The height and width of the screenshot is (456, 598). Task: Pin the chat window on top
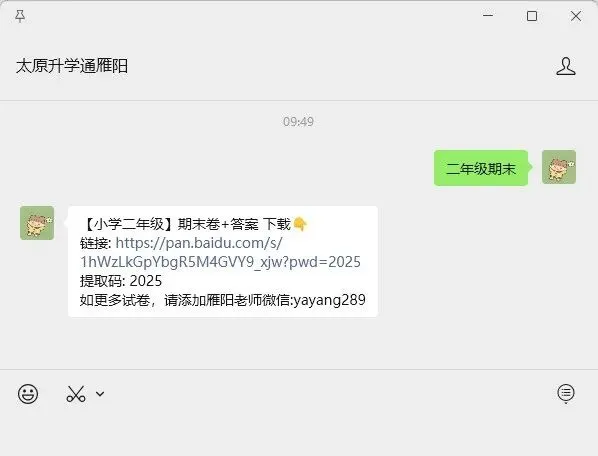point(20,16)
